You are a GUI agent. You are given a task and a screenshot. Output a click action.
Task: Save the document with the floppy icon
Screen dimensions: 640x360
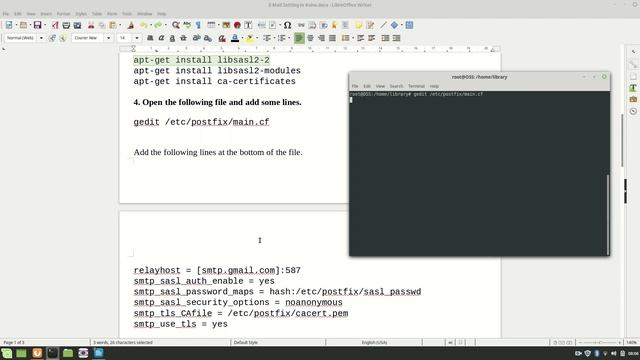pyautogui.click(x=37, y=25)
